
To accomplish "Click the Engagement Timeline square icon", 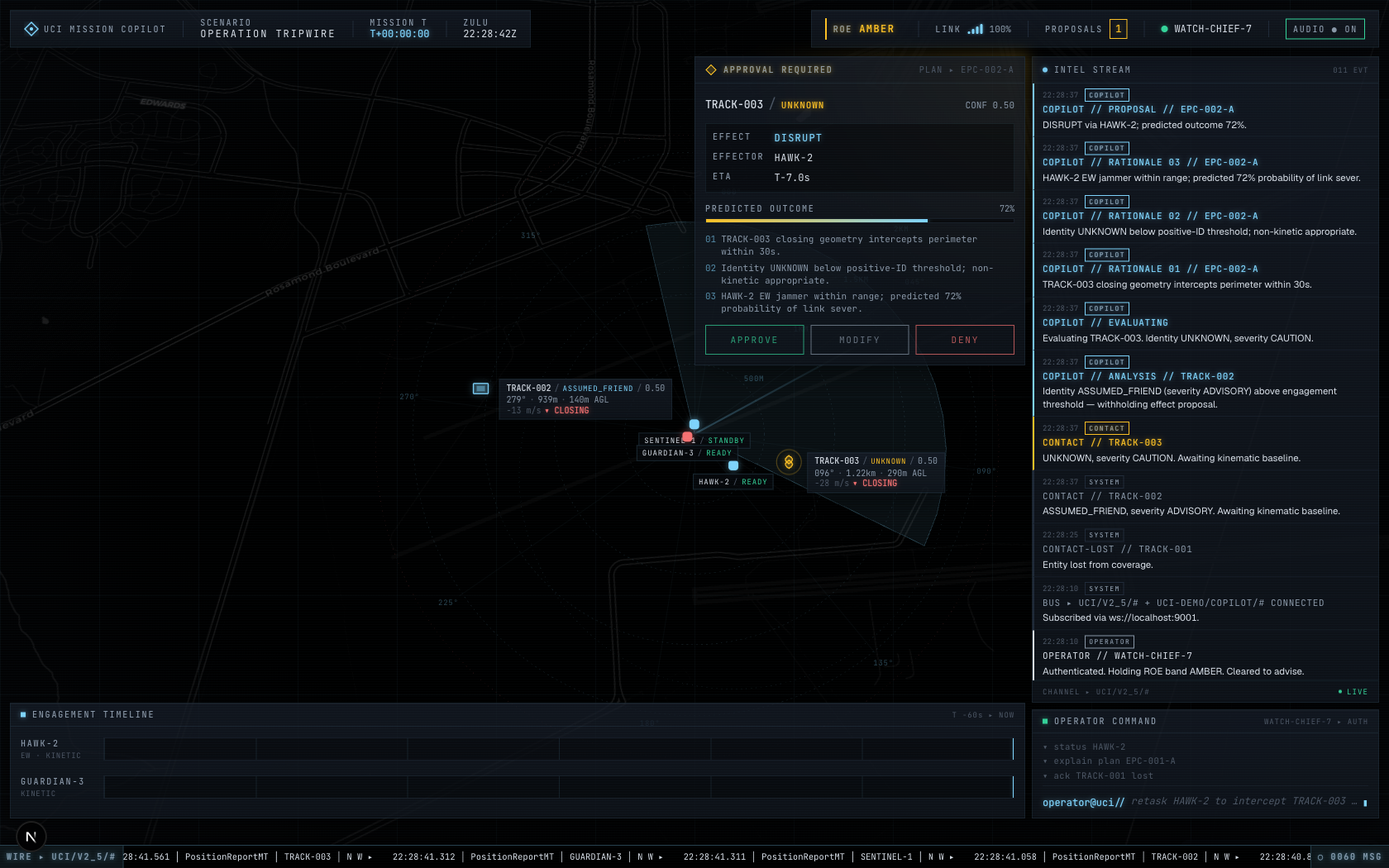I will 23,714.
